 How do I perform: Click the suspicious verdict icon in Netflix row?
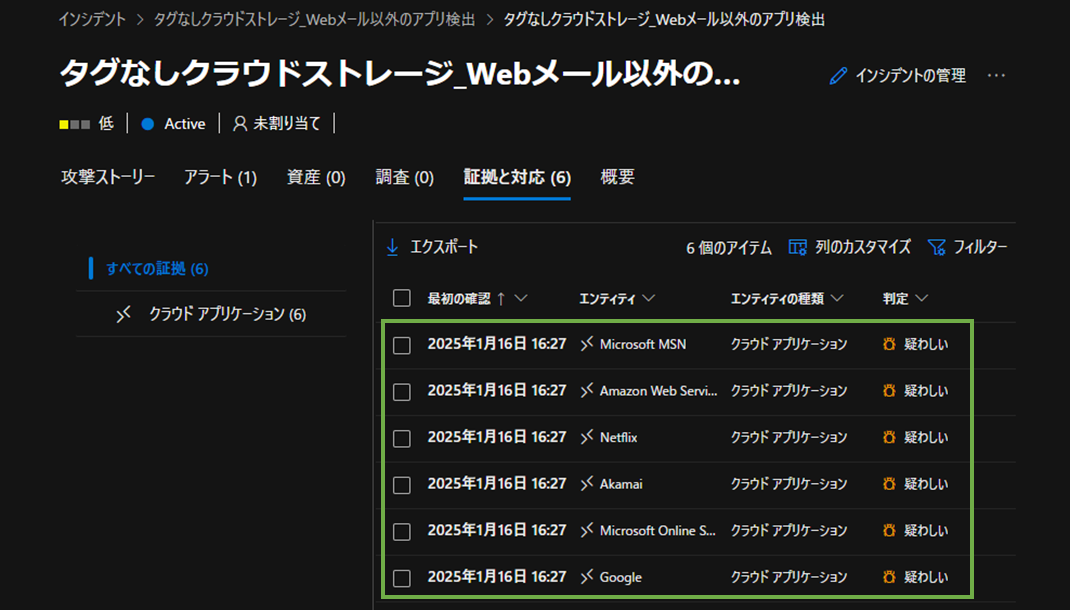click(x=889, y=437)
